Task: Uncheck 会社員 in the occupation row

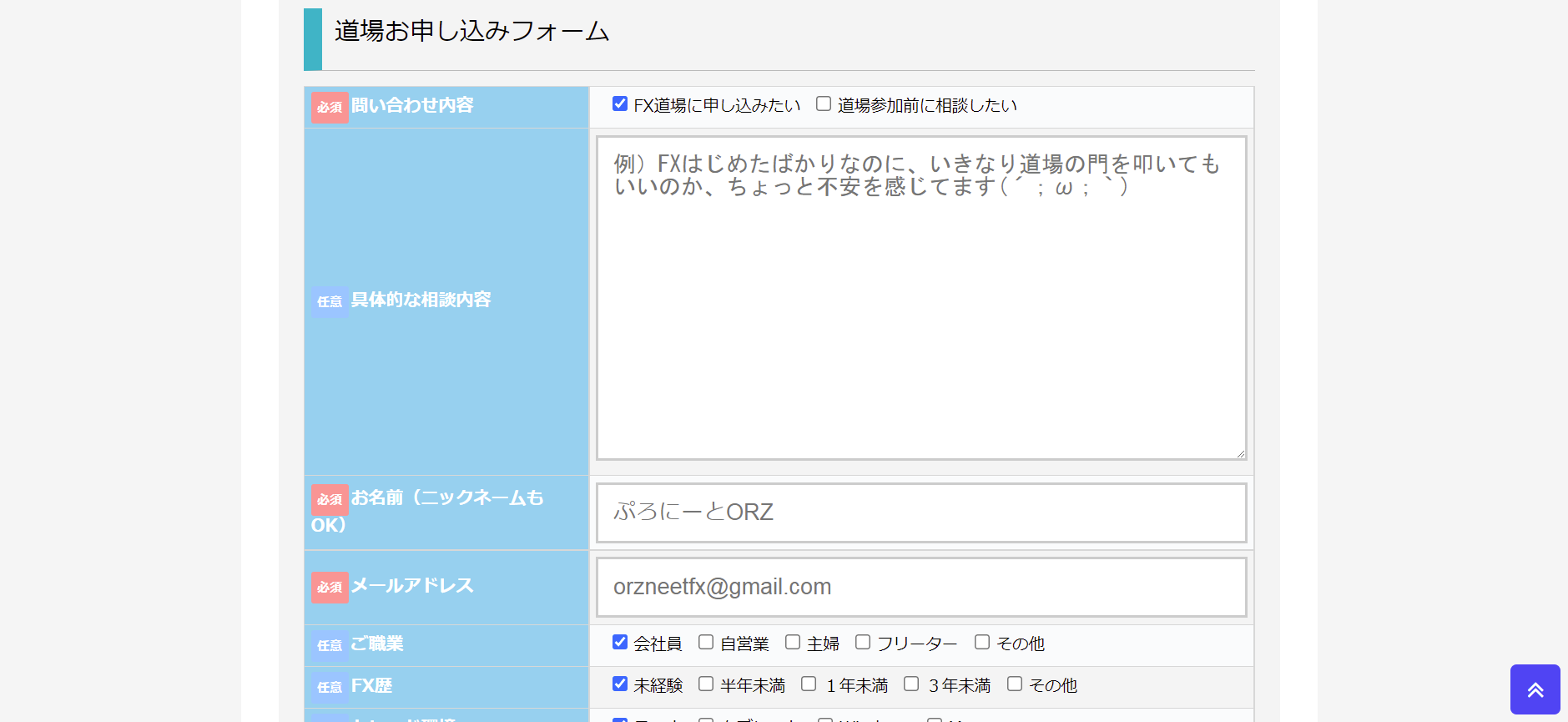Action: click(x=620, y=642)
